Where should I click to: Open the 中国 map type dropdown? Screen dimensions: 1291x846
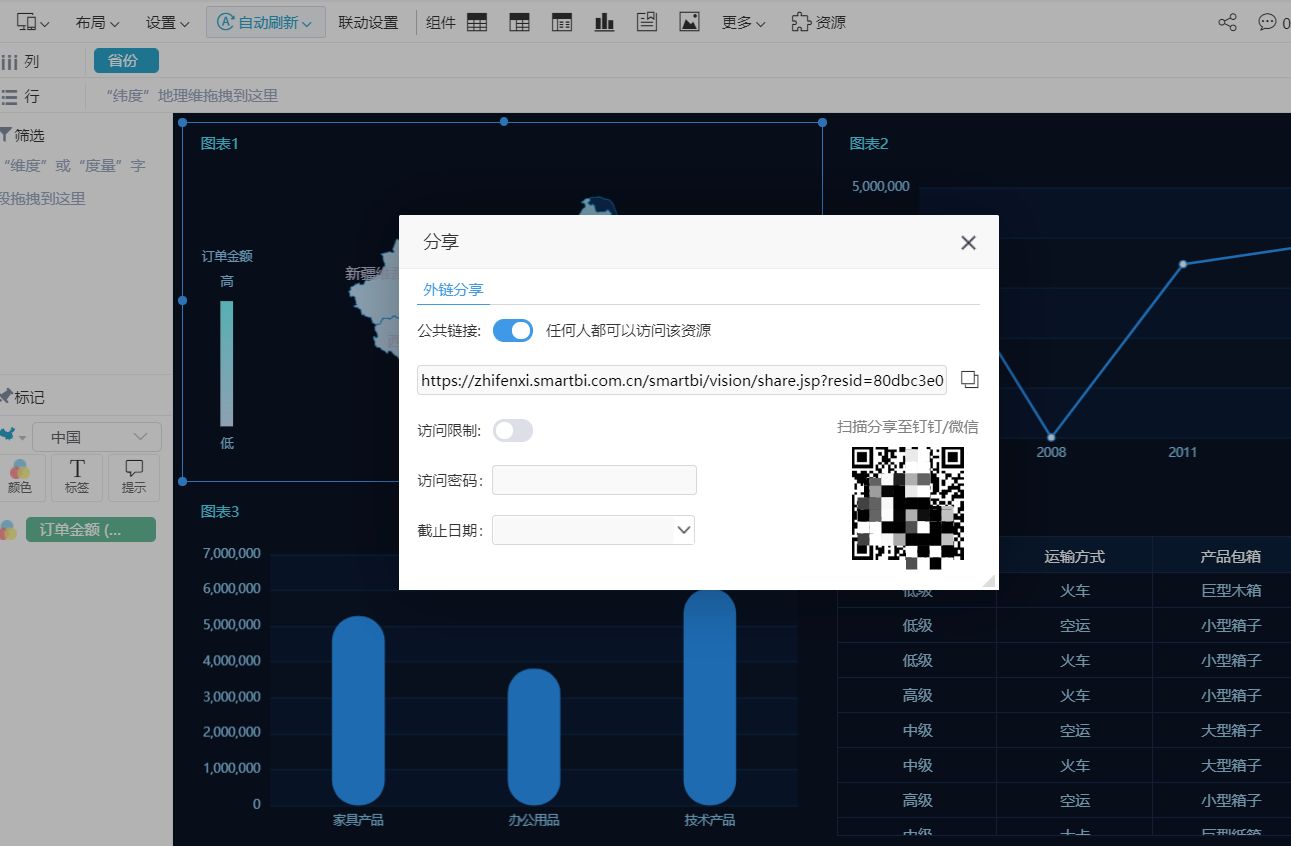(96, 437)
